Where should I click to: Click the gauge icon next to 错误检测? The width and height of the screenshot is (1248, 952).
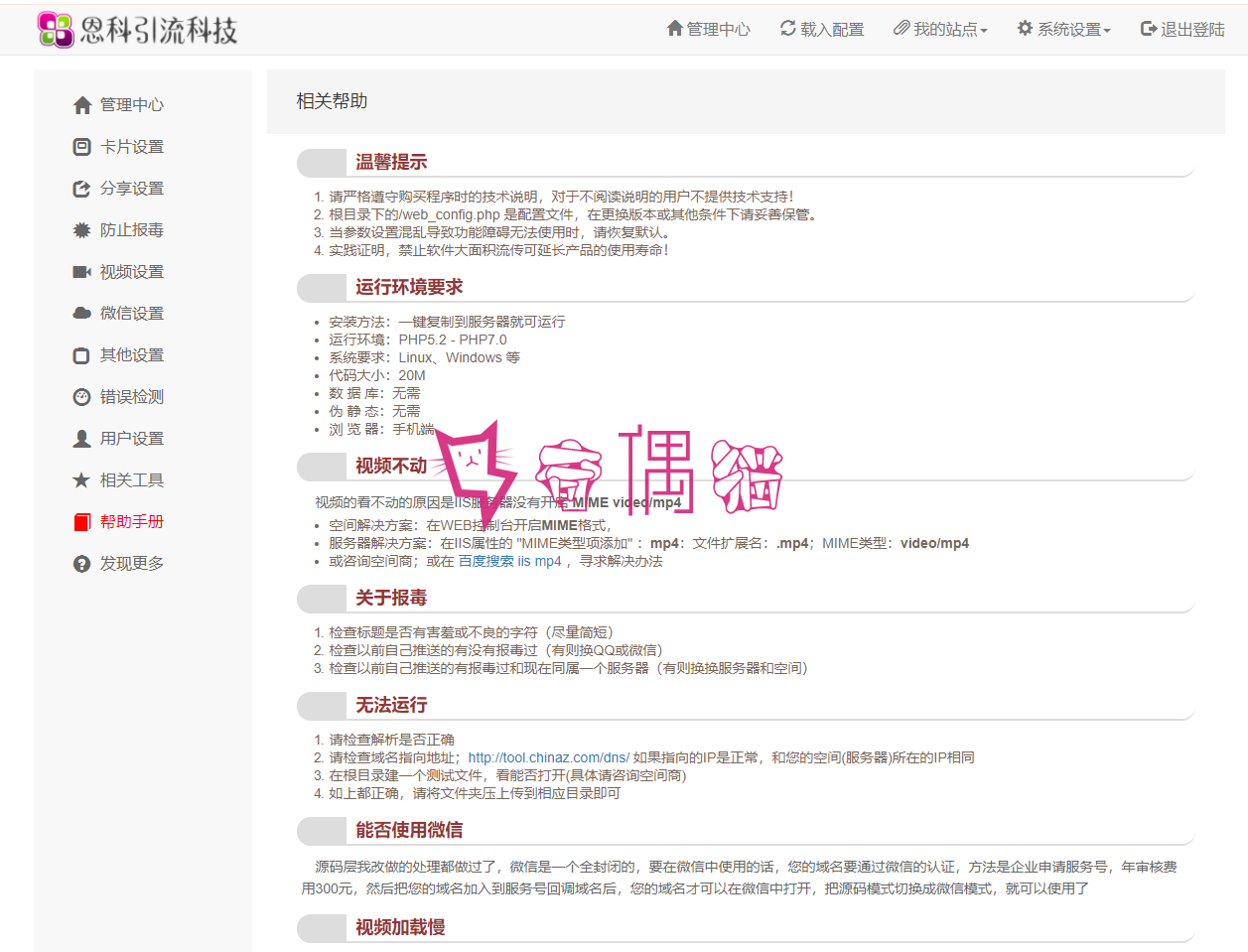pyautogui.click(x=82, y=397)
